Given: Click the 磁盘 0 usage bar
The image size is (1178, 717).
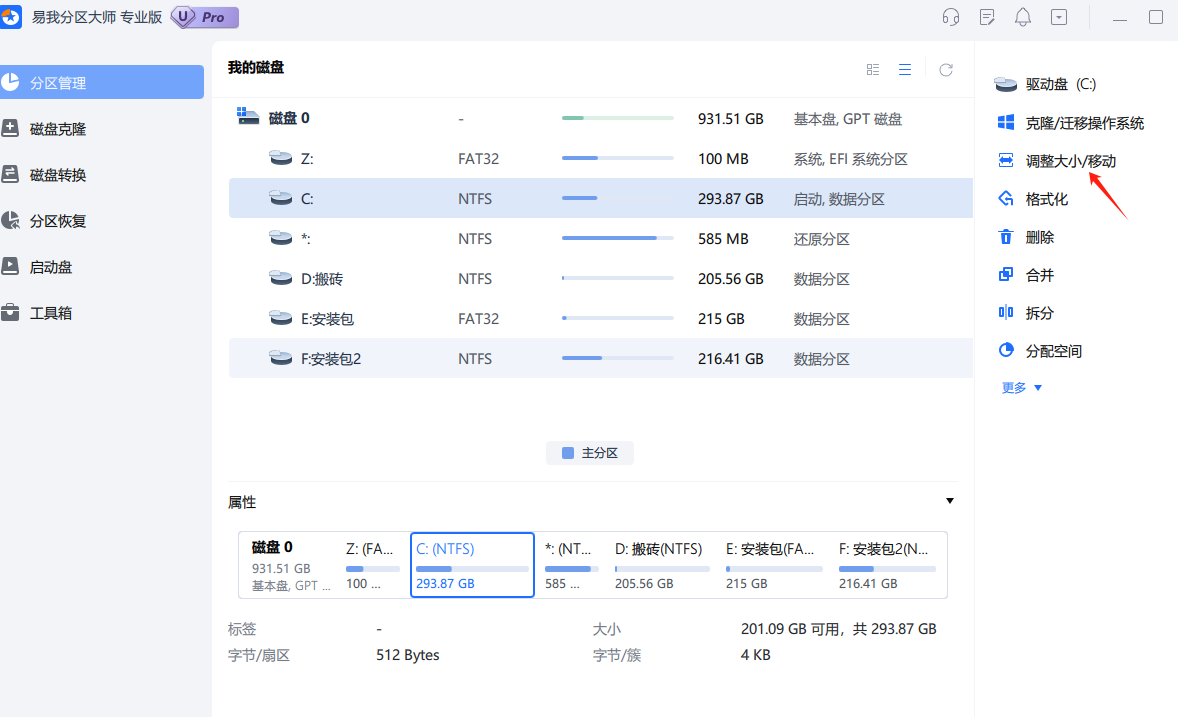Looking at the screenshot, I should (618, 118).
